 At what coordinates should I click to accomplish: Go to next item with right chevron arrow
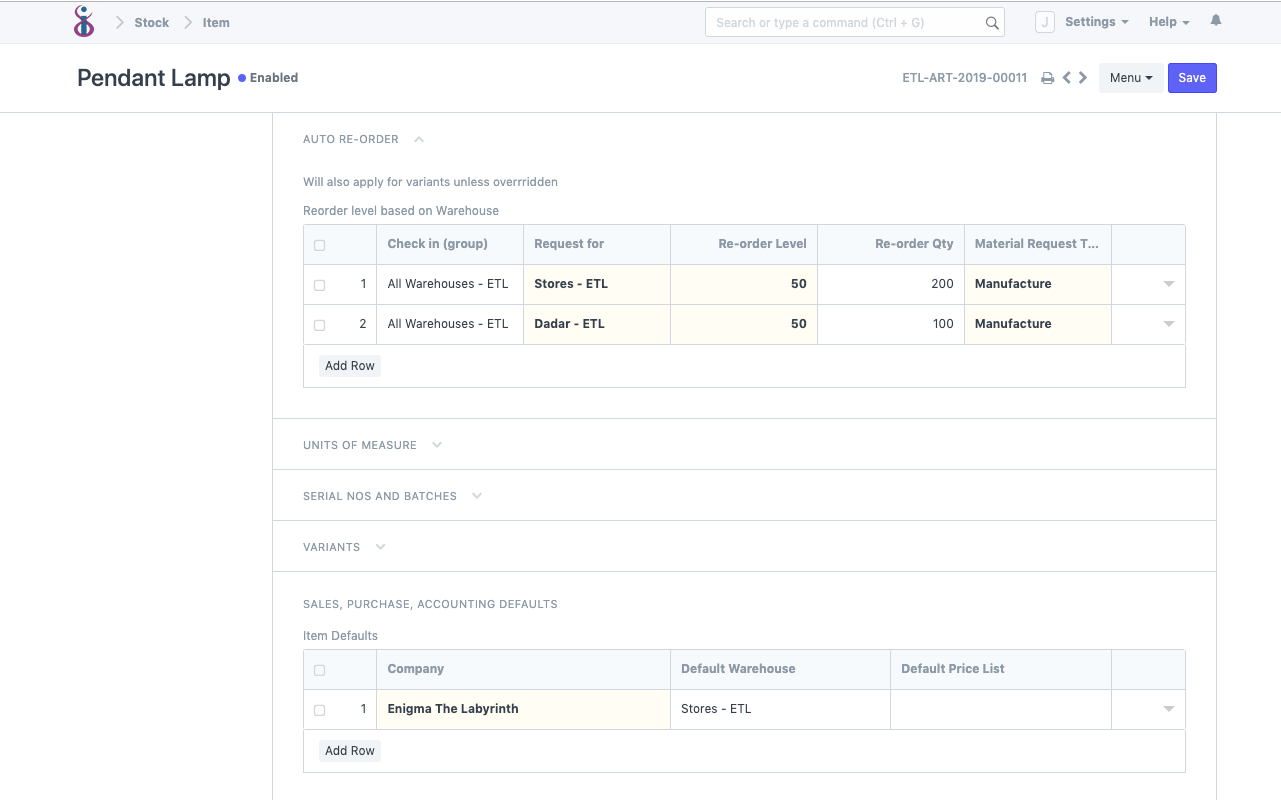coord(1081,77)
